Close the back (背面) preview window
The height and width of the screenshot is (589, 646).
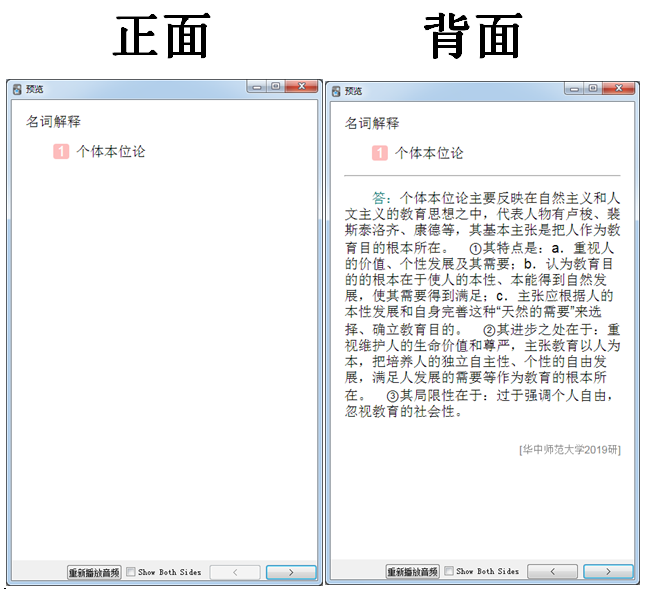619,88
